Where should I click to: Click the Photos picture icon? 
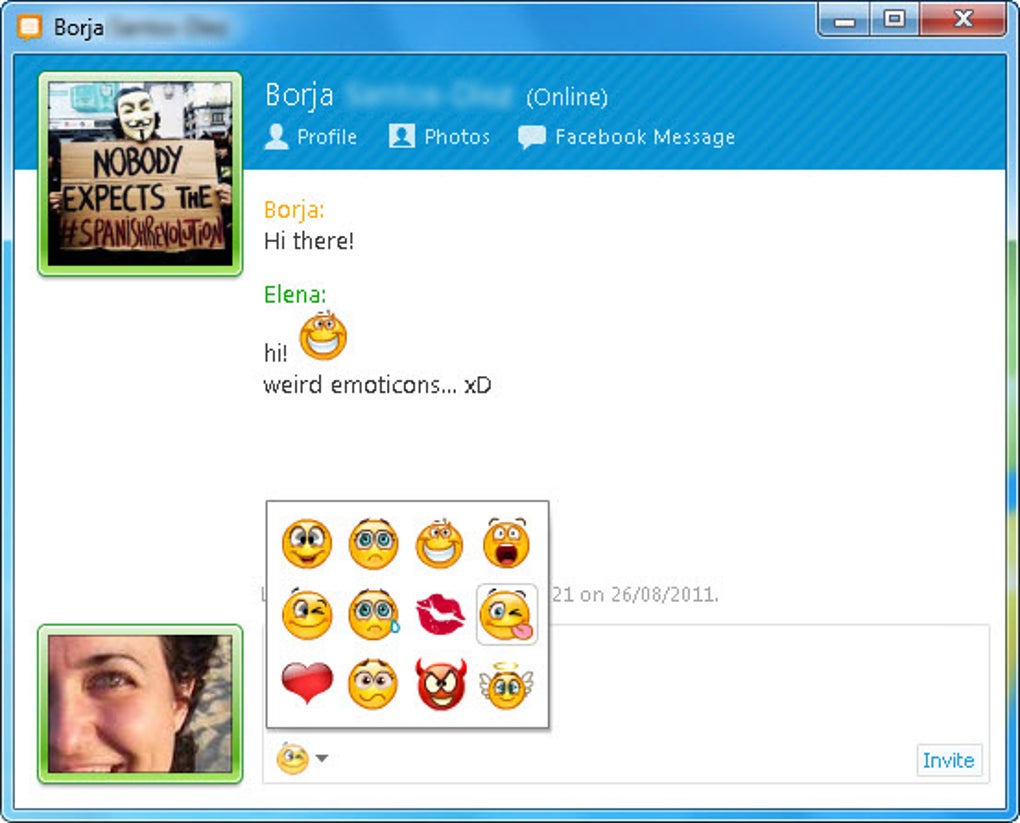[x=401, y=136]
